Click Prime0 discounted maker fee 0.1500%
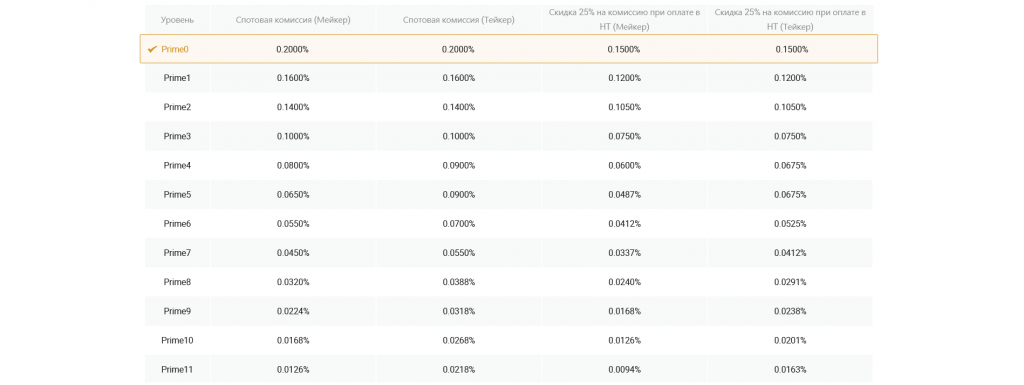Screen dimensions: 1024x385 (x=624, y=49)
